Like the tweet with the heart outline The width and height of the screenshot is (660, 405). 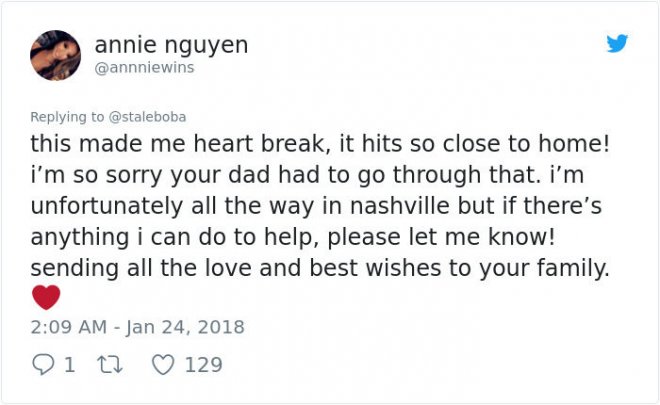click(x=162, y=364)
